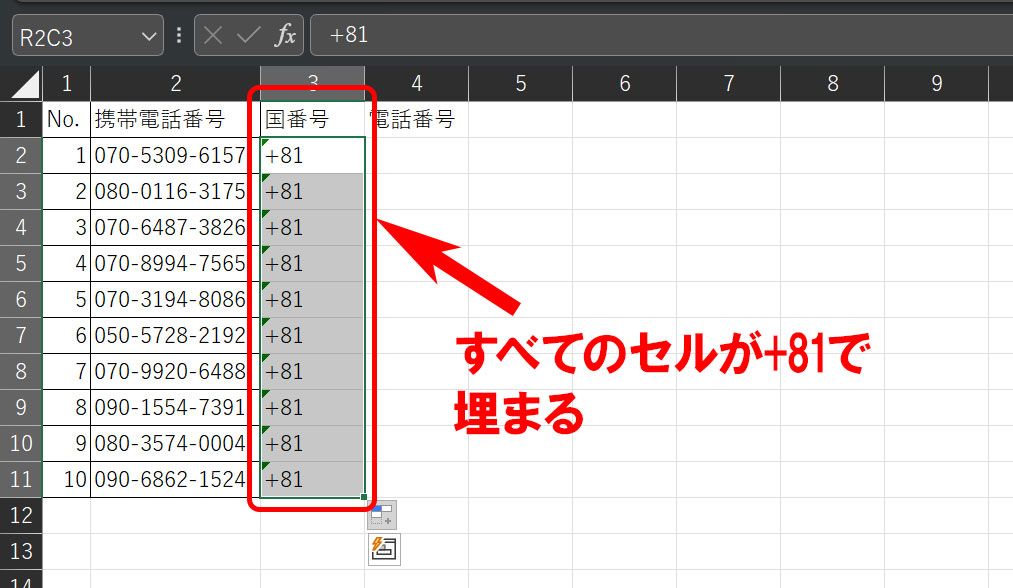1013x588 pixels.
Task: Click cell with phone number 070-9920-6488
Action: click(x=176, y=372)
